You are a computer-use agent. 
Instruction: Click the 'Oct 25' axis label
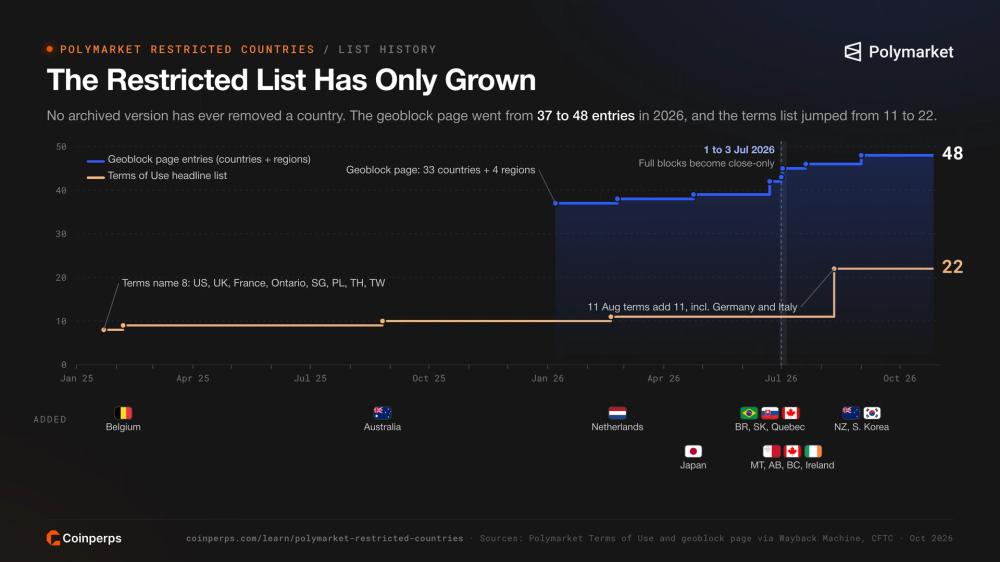pos(429,378)
